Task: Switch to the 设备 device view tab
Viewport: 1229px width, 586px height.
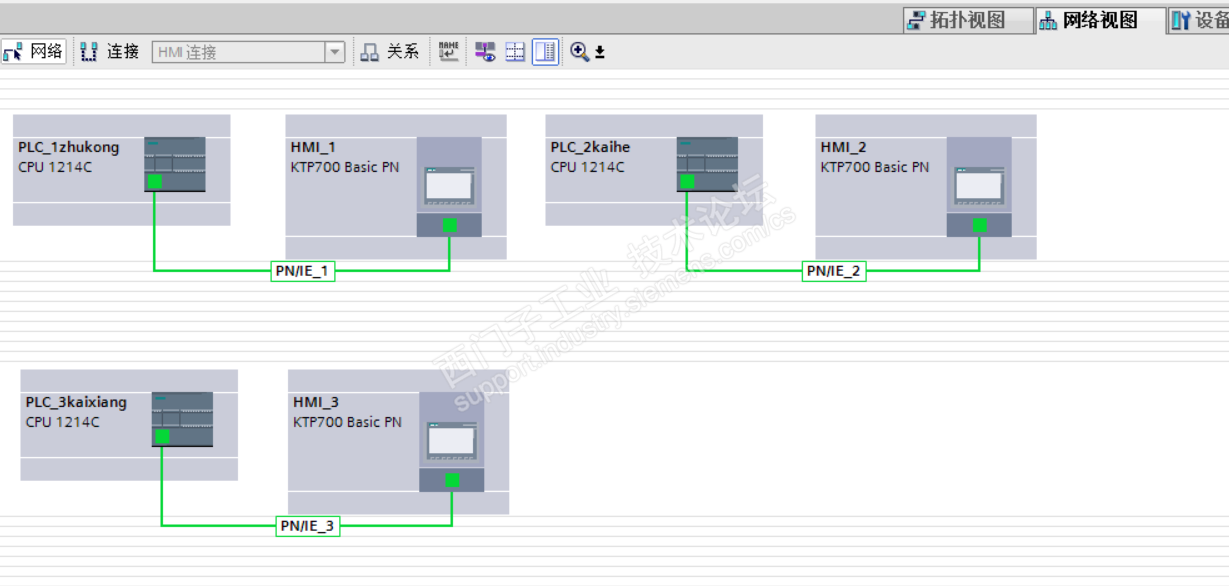Action: coord(1199,20)
